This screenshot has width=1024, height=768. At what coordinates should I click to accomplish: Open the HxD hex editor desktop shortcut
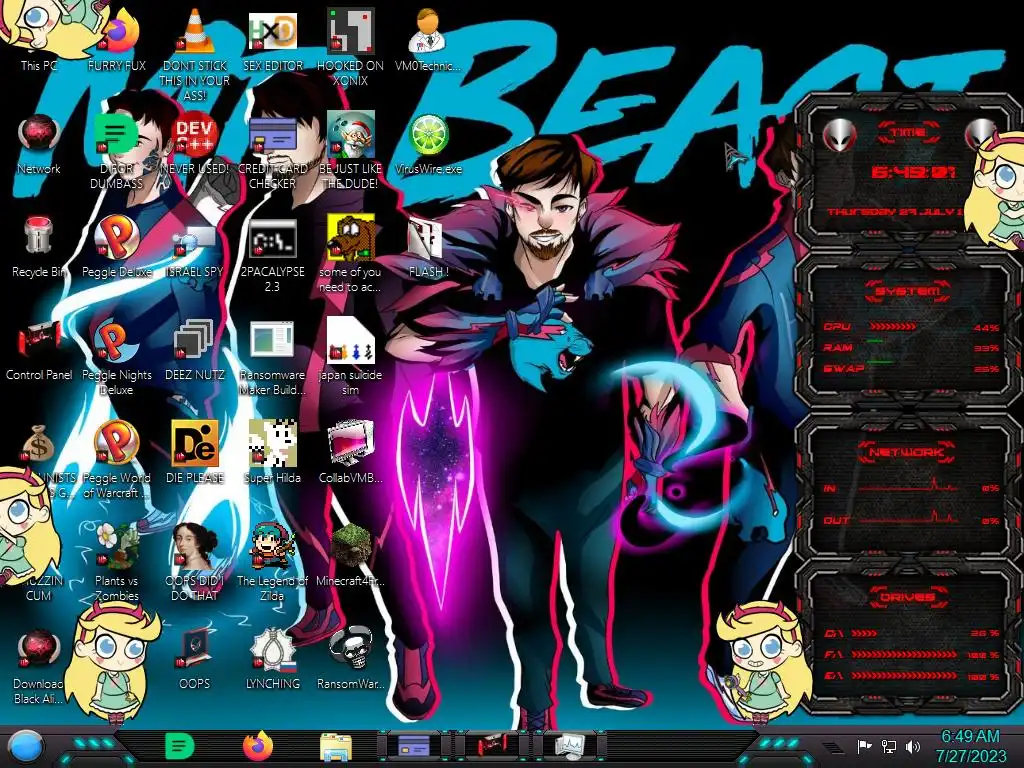[x=272, y=33]
